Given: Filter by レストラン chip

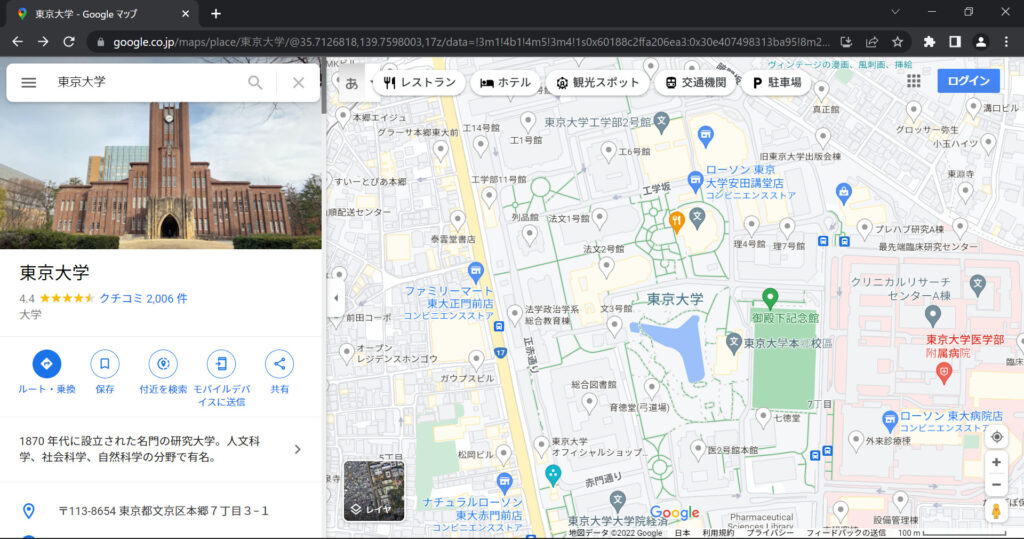Looking at the screenshot, I should [x=419, y=82].
